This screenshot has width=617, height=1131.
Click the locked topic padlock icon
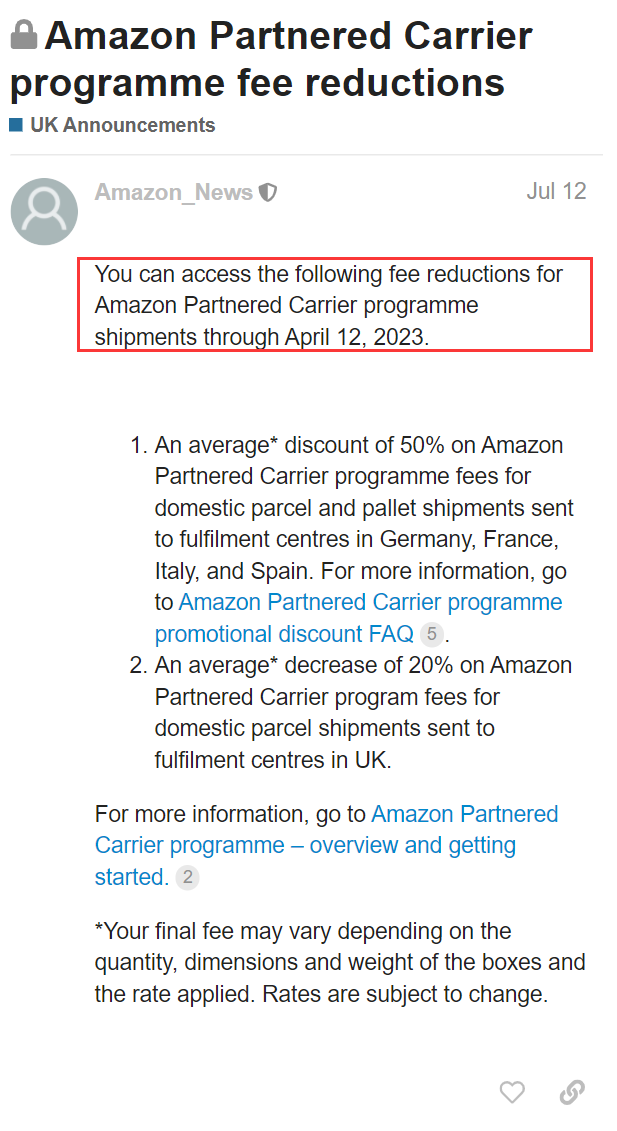pyautogui.click(x=24, y=35)
